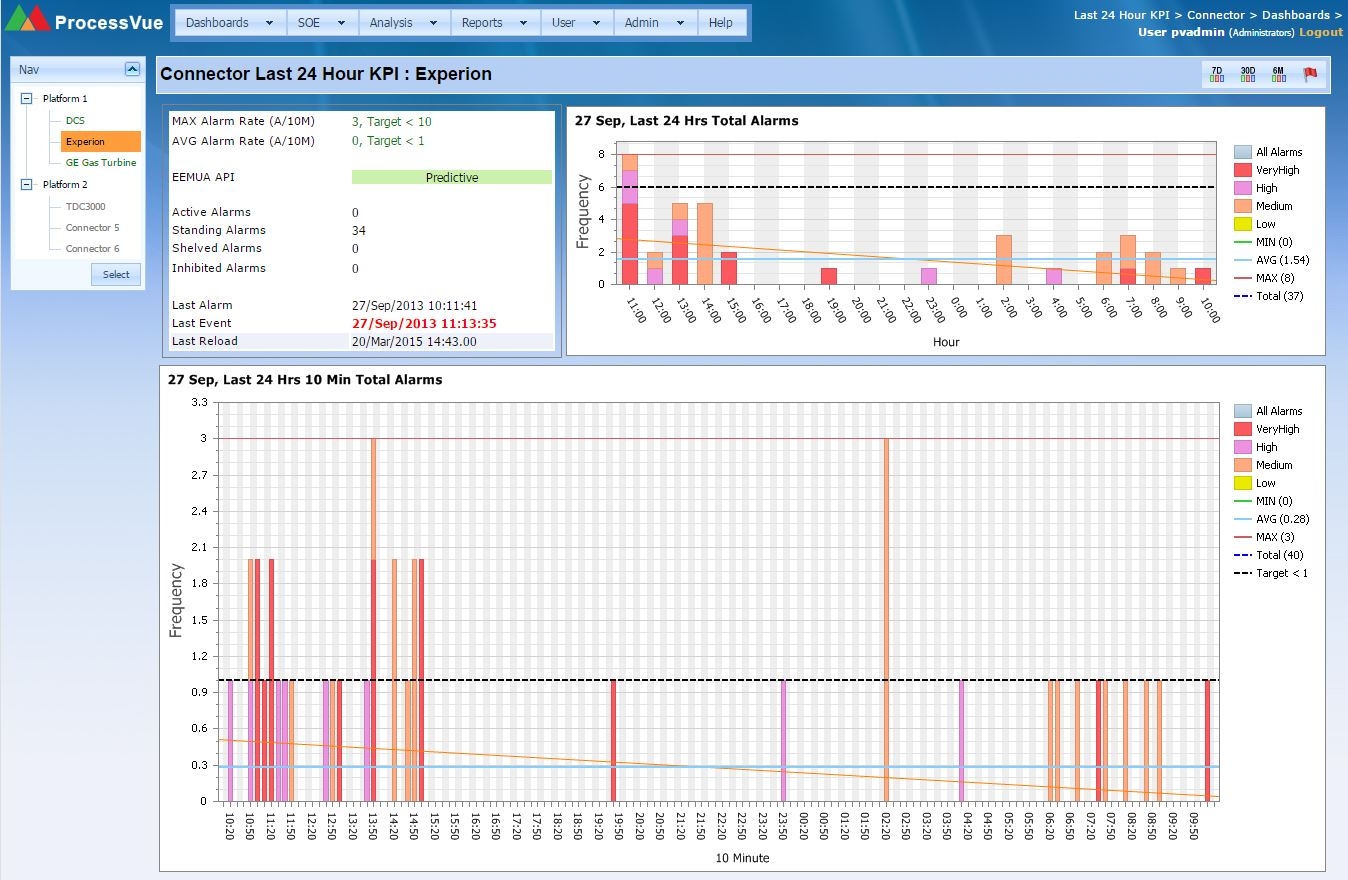Select Connector 5 in the tree
Viewport: 1348px width, 880px height.
click(x=92, y=228)
